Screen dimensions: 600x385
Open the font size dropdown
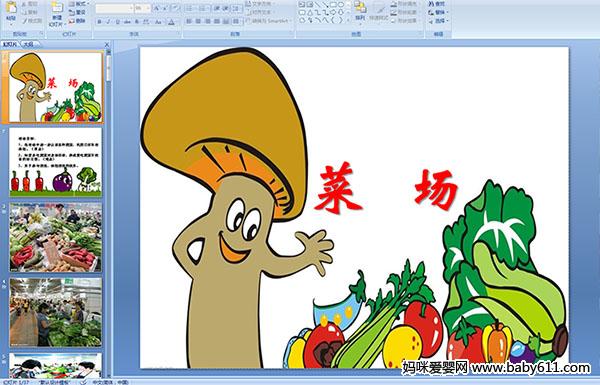click(x=143, y=8)
